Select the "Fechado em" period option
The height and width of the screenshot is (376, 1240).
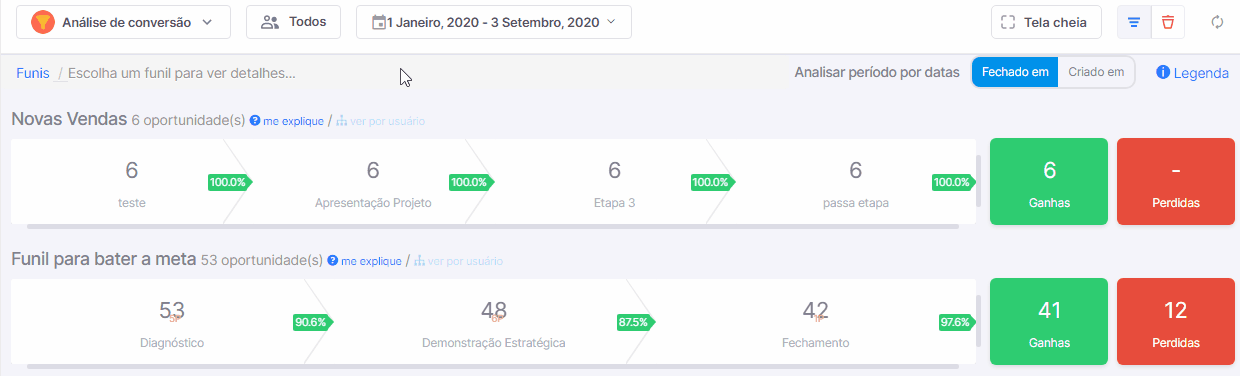point(1015,72)
